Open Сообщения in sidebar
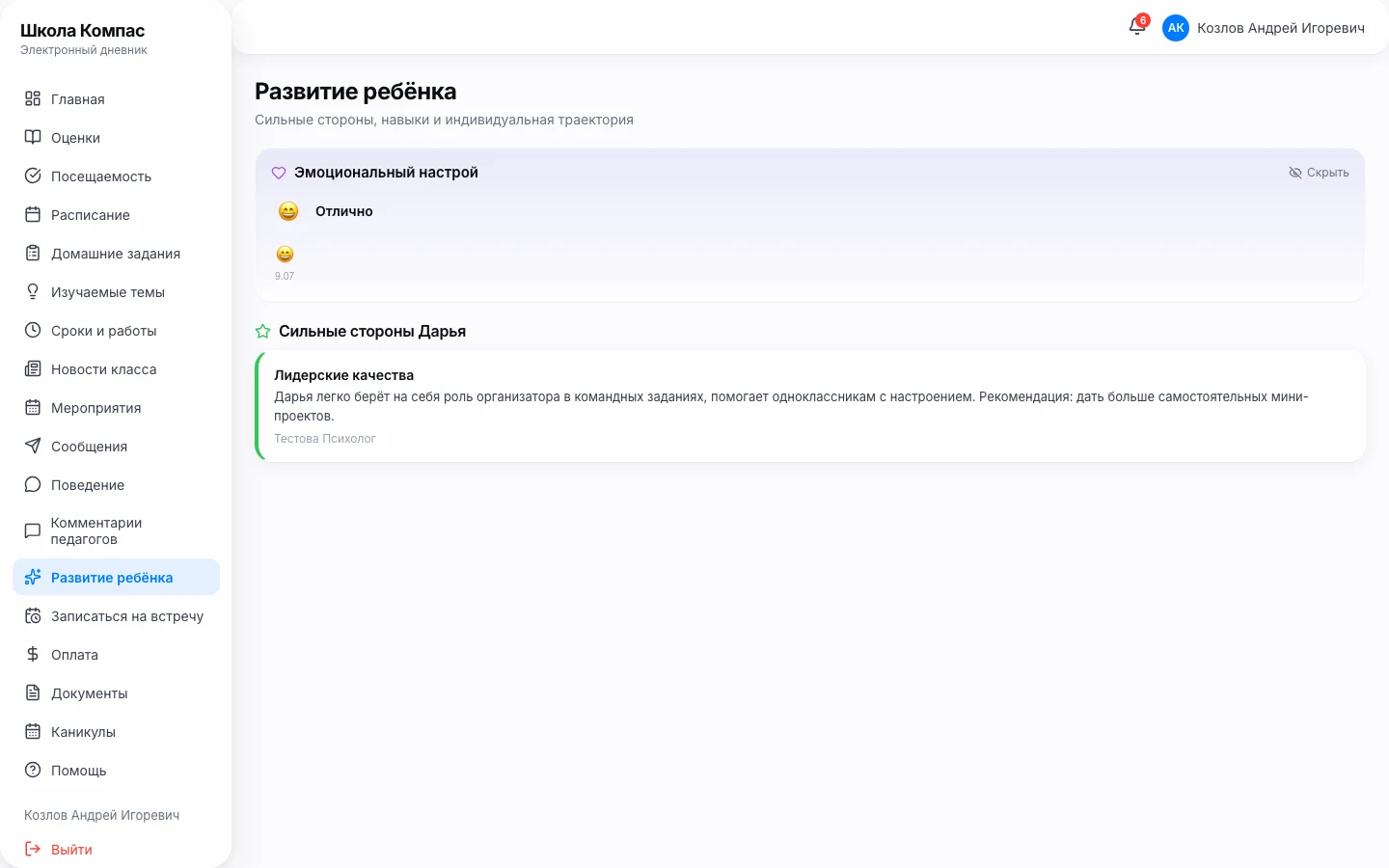 click(x=116, y=446)
